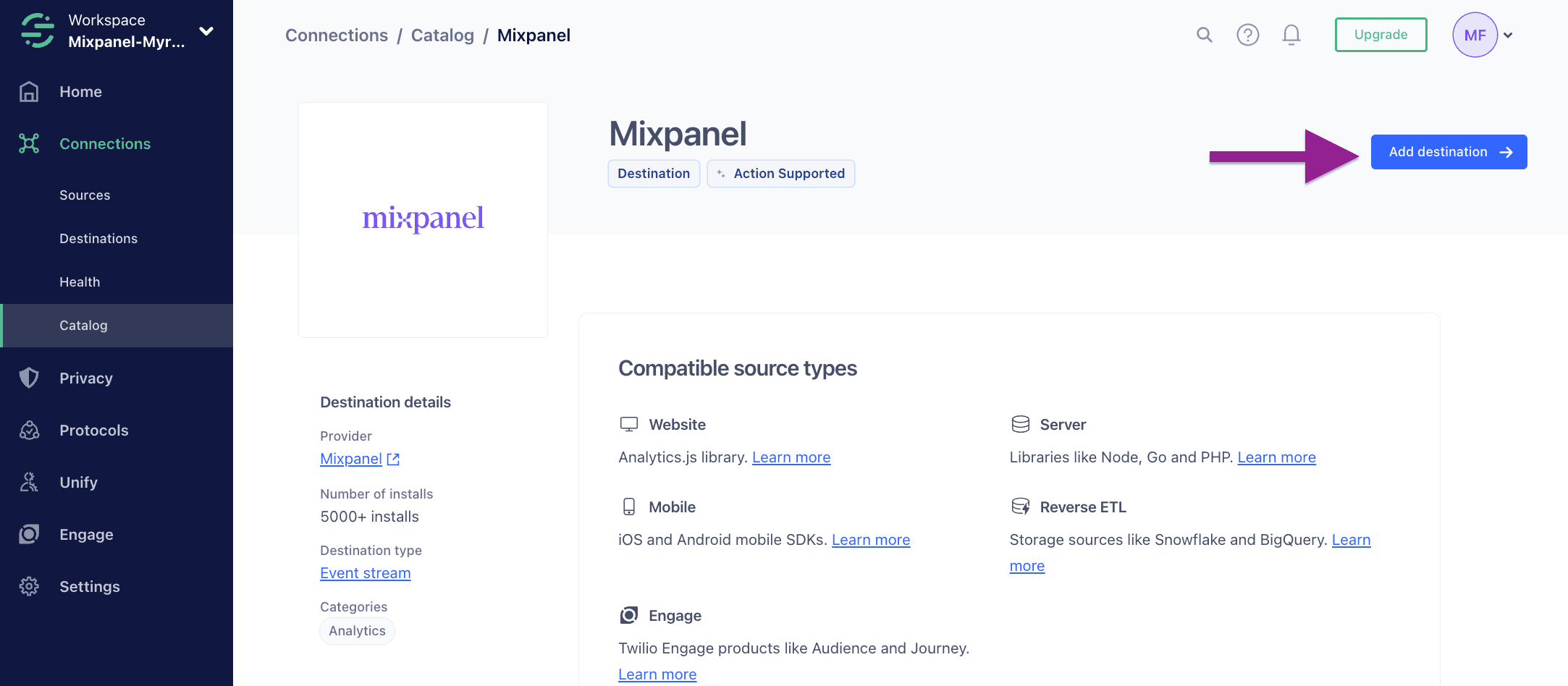
Task: Open the Mixpanel provider external link icon
Action: (393, 459)
